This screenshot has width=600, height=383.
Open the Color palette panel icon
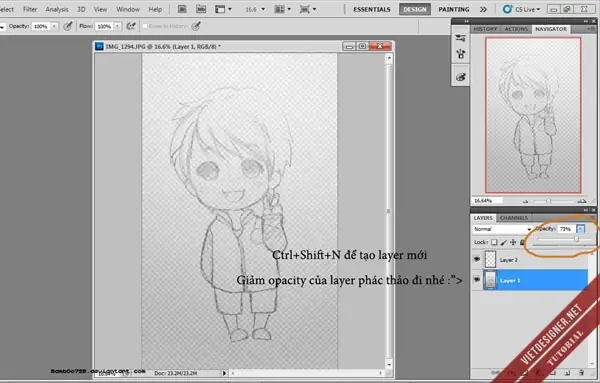point(461,77)
